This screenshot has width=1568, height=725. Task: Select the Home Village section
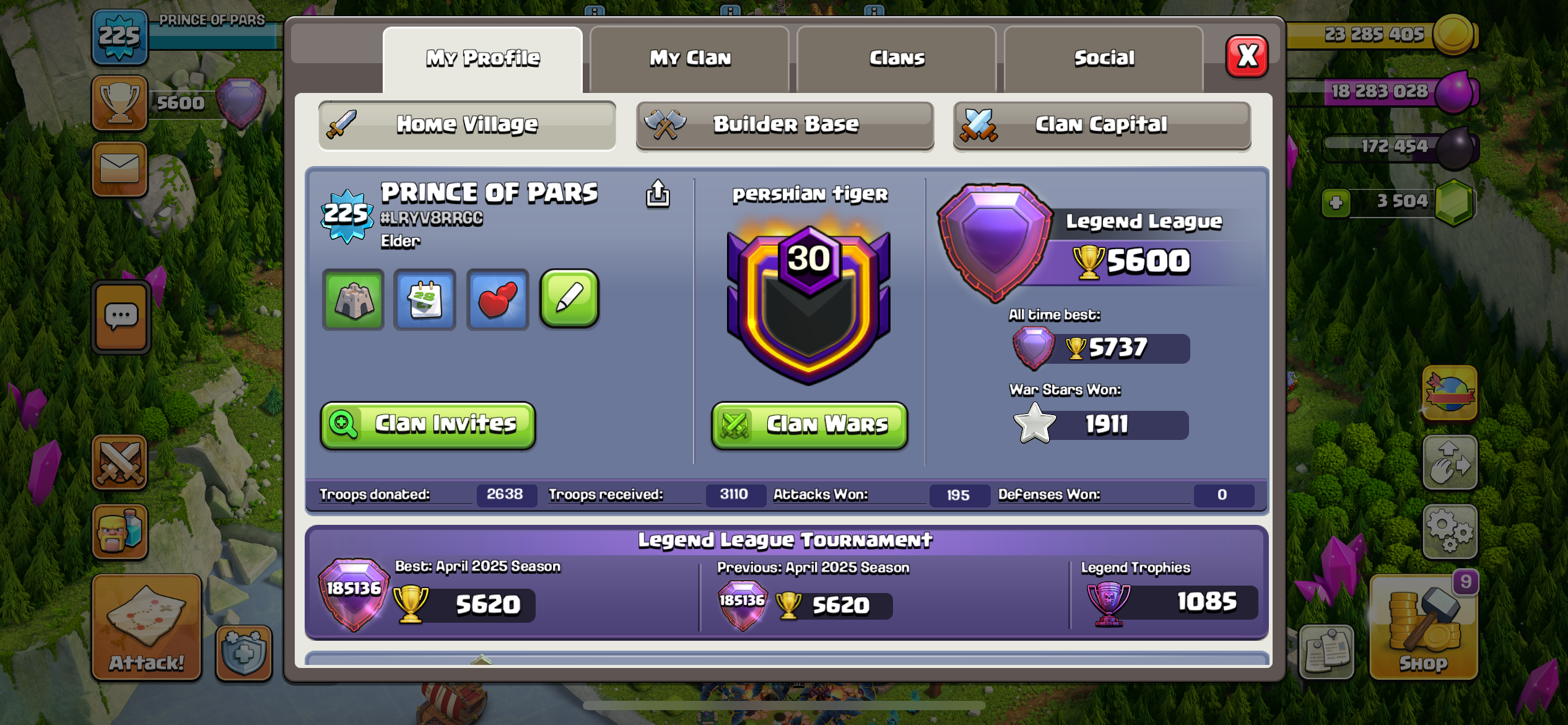(467, 126)
